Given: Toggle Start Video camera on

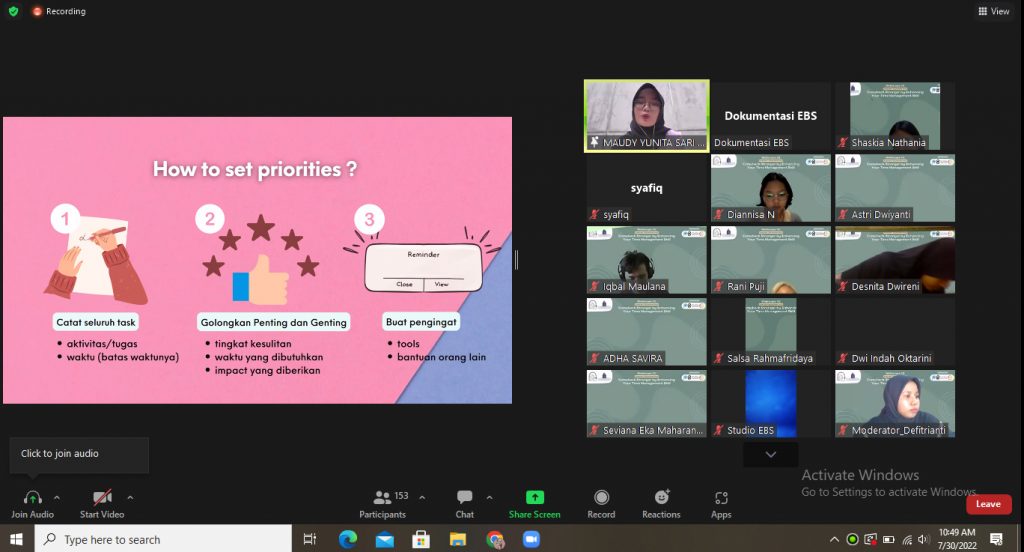Looking at the screenshot, I should [x=101, y=497].
